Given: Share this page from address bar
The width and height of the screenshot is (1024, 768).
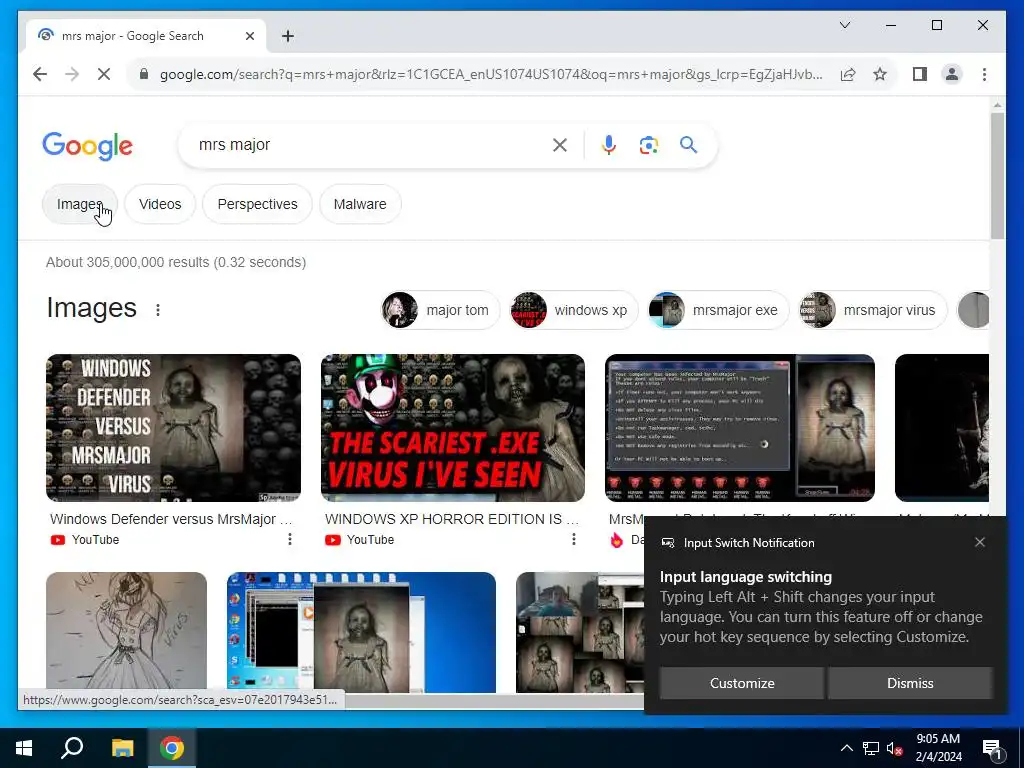Looking at the screenshot, I should point(848,74).
